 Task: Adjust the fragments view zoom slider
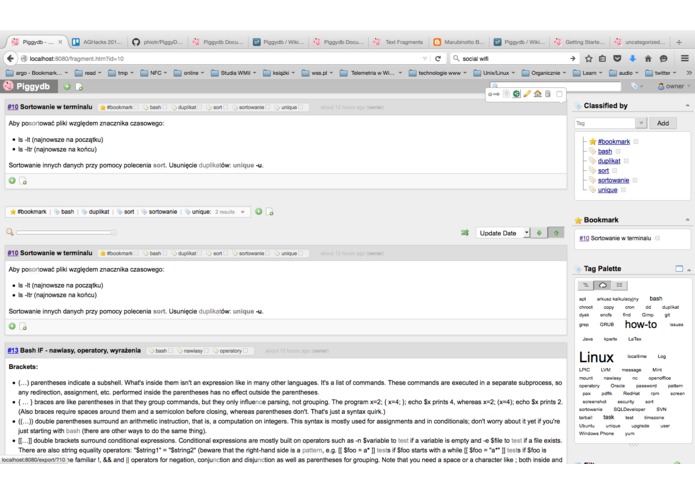click(66, 232)
